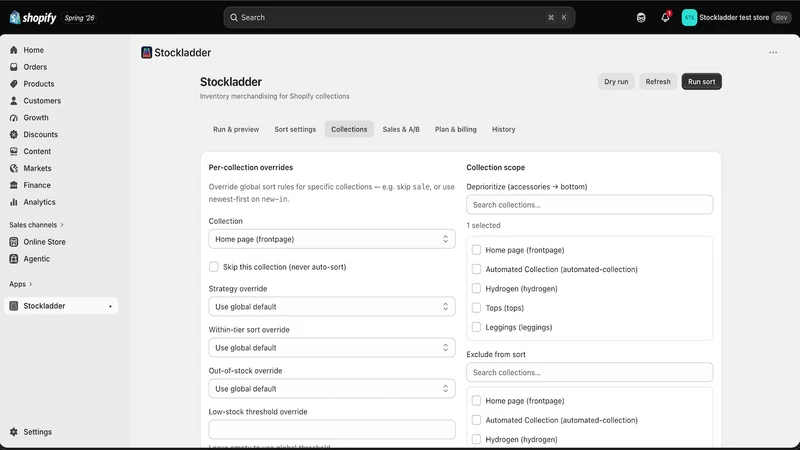The image size is (800, 450).
Task: Check Automated Collection under Exclude from sort
Action: point(477,420)
